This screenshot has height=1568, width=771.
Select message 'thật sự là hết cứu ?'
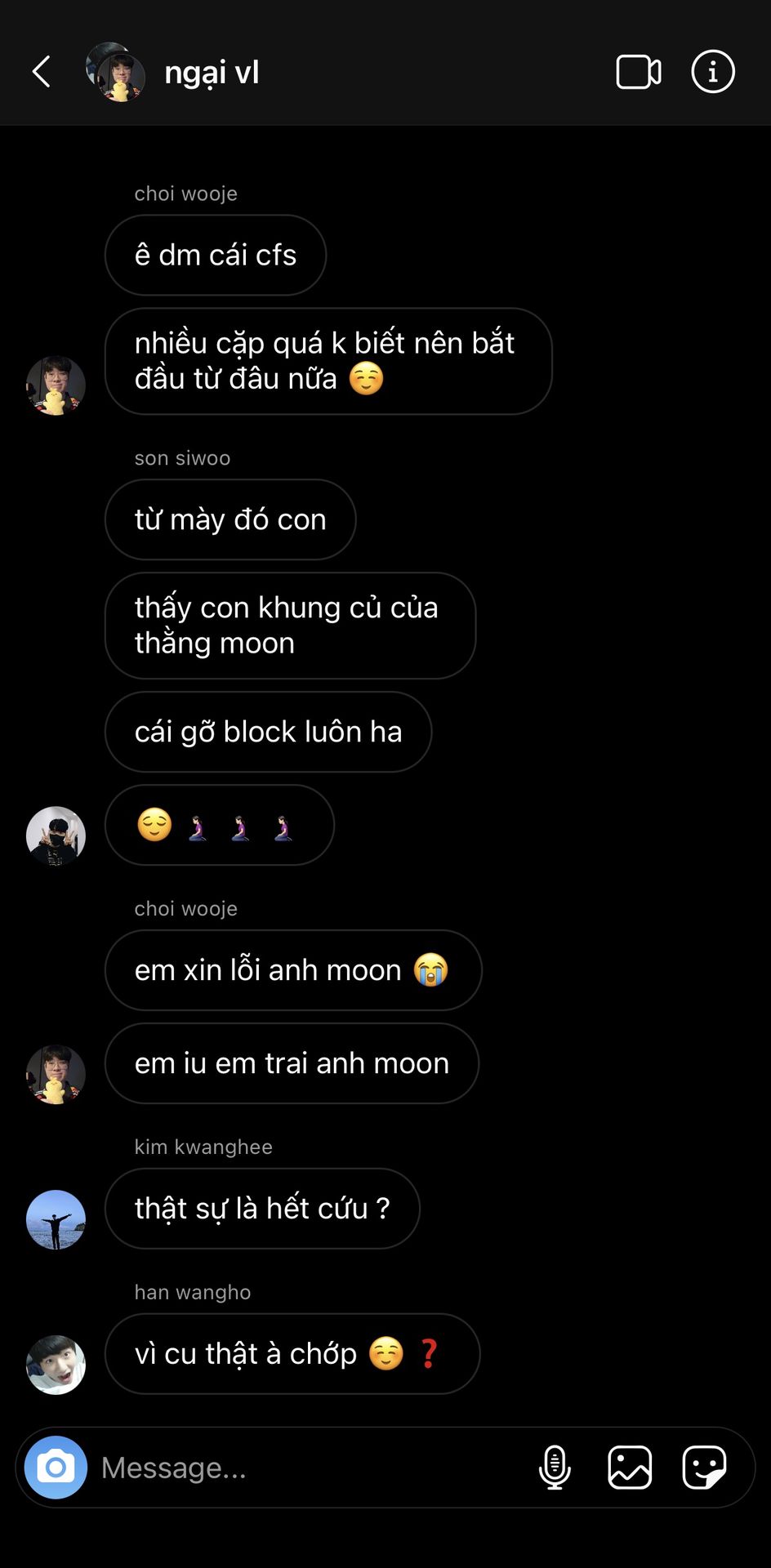pyautogui.click(x=262, y=1209)
